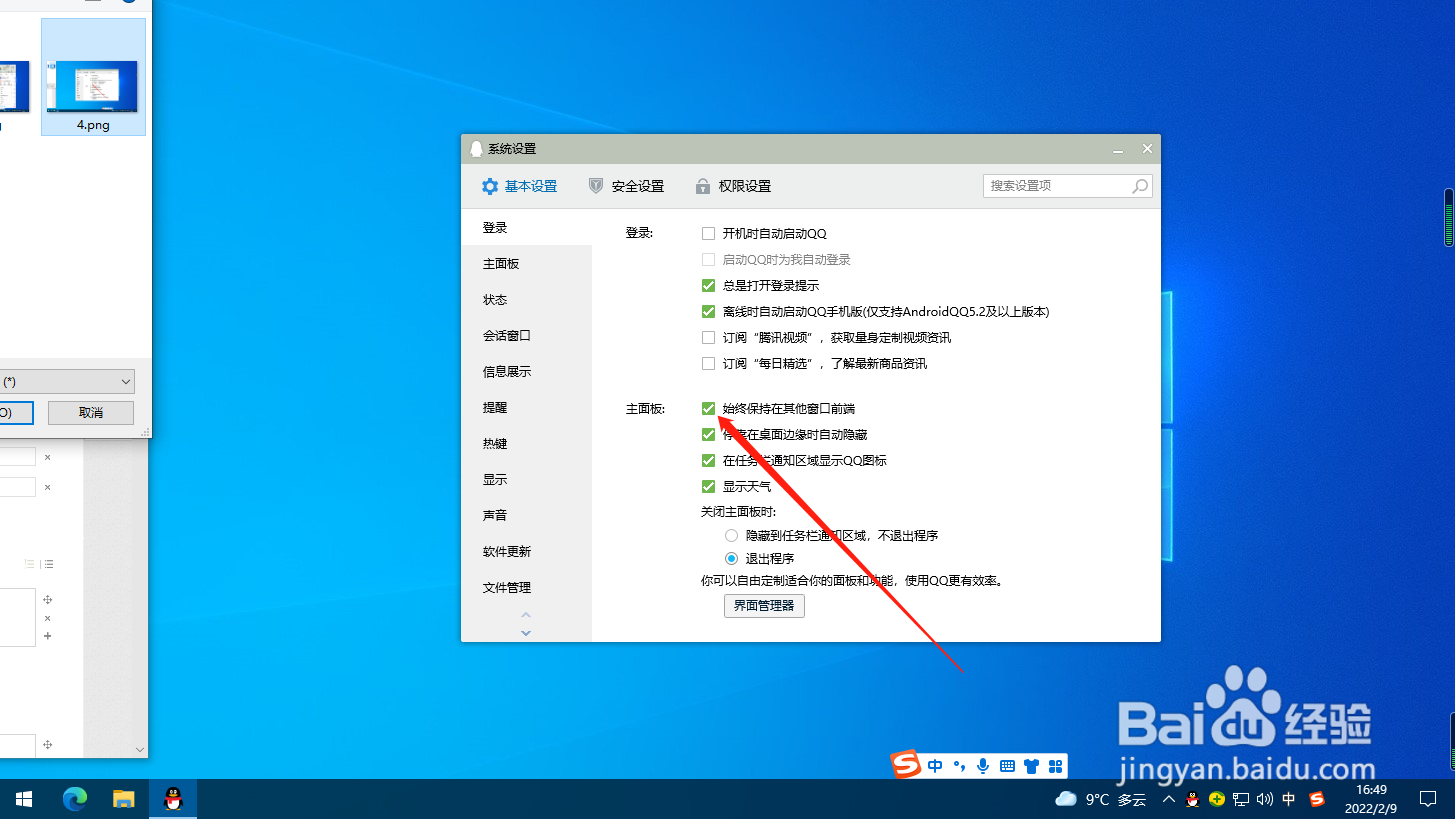The image size is (1455, 819).
Task: Open File Explorer from the taskbar
Action: coord(124,799)
